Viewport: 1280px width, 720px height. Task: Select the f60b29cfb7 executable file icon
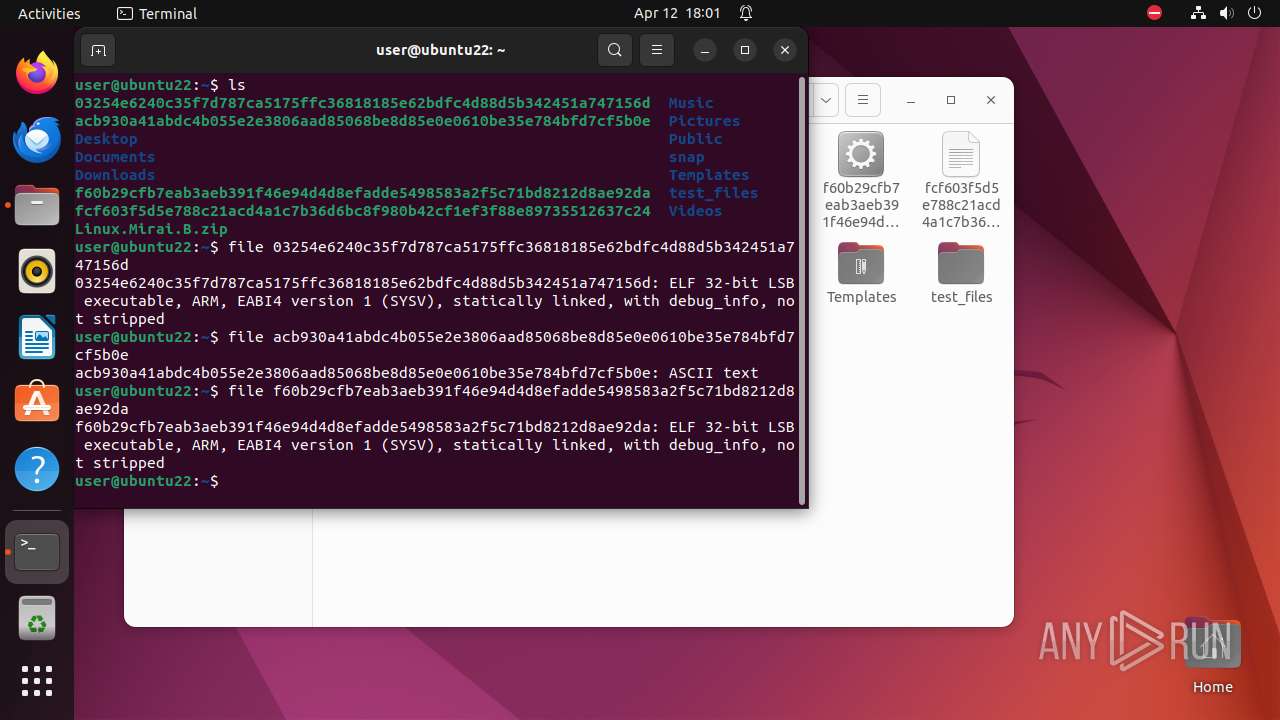(x=861, y=180)
